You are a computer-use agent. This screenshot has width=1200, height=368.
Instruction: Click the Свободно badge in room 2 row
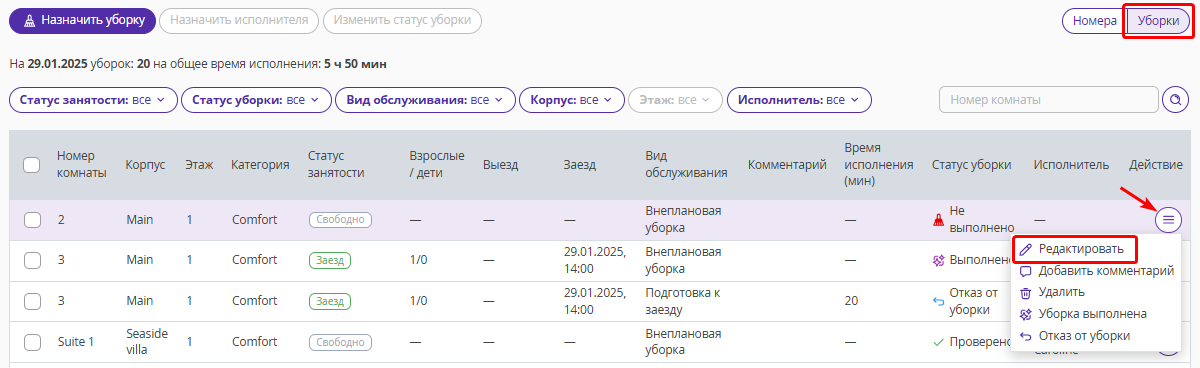click(x=340, y=219)
